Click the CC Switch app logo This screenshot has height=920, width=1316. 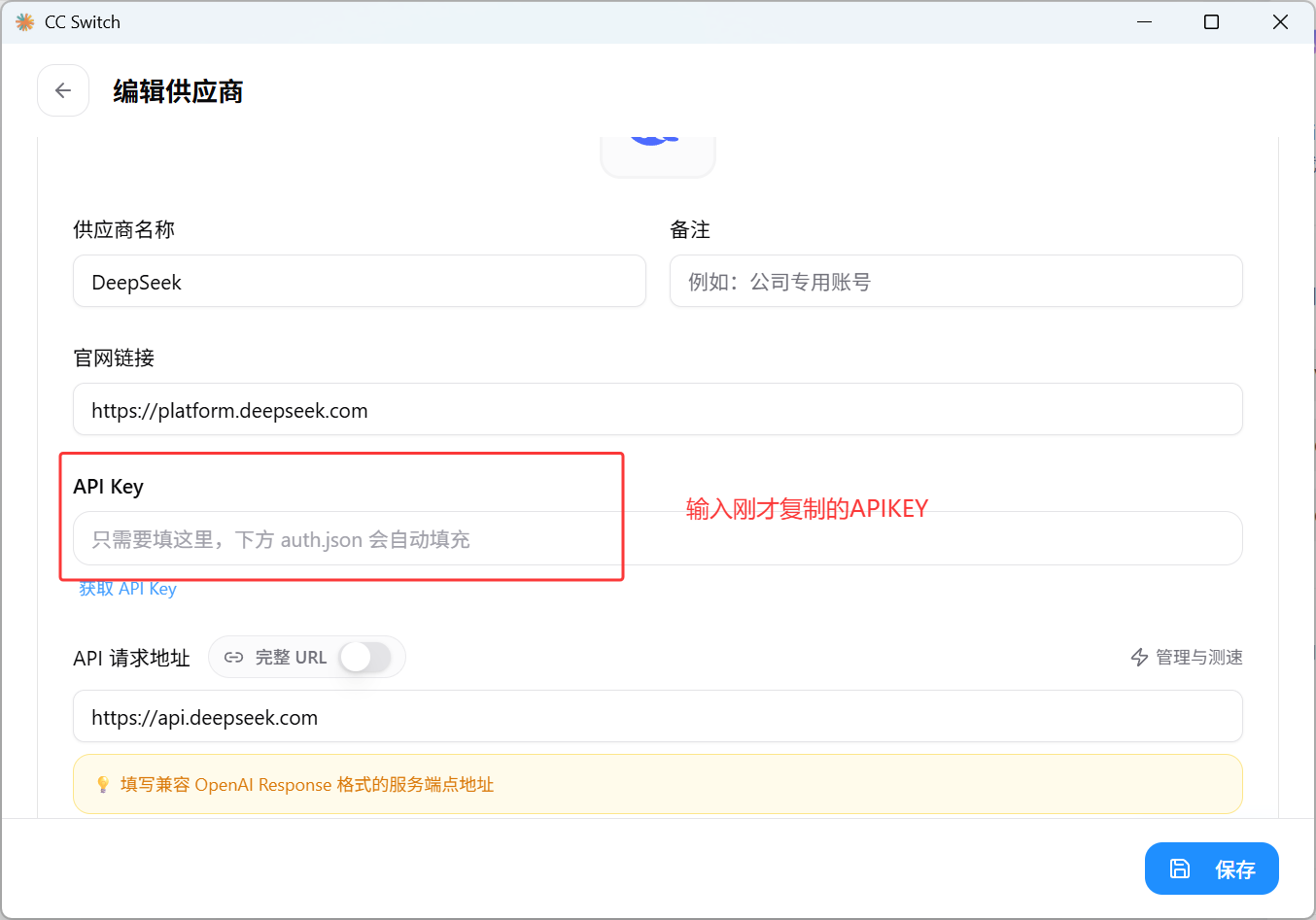click(25, 21)
